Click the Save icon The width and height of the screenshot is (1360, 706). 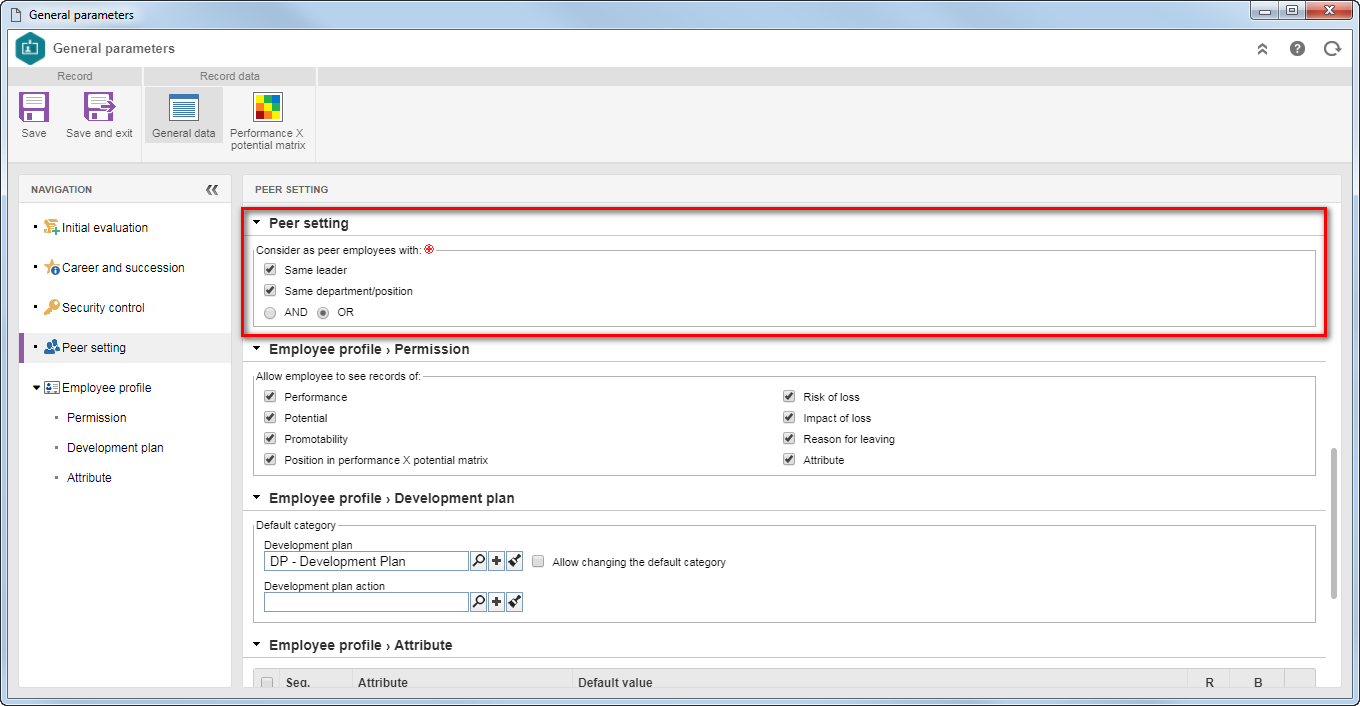pyautogui.click(x=34, y=107)
